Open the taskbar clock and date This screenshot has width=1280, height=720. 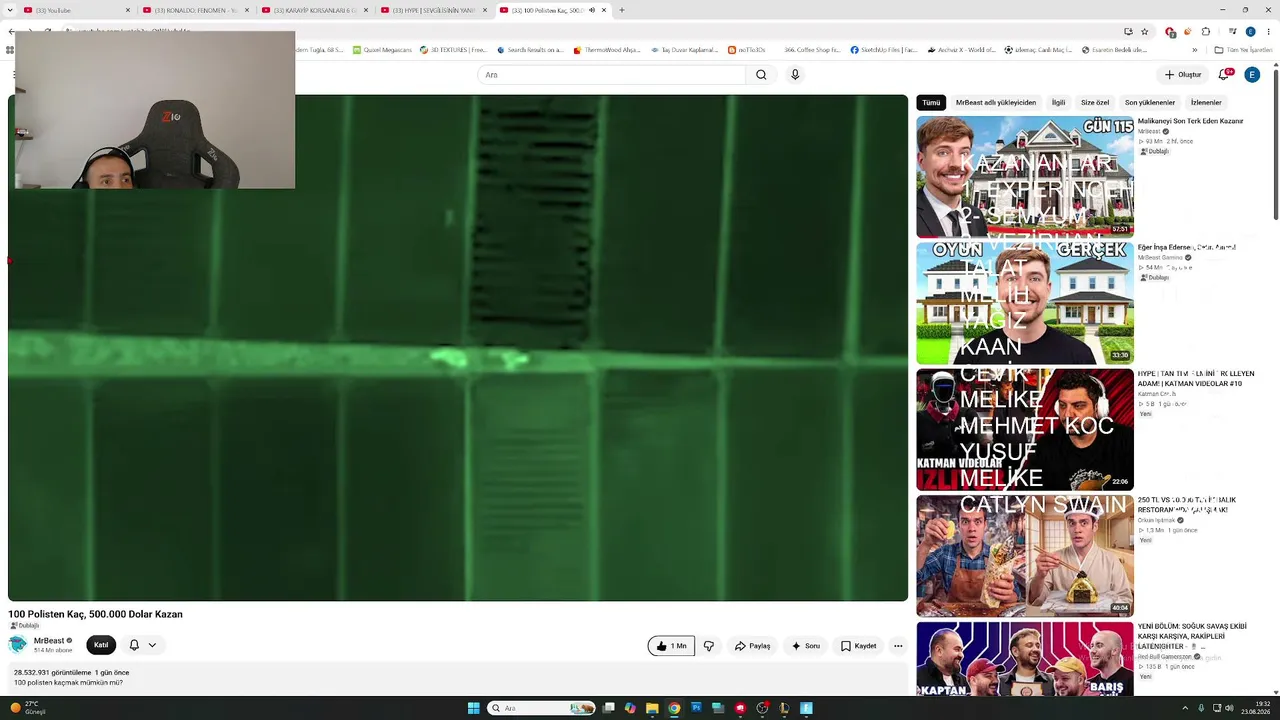coord(1256,708)
